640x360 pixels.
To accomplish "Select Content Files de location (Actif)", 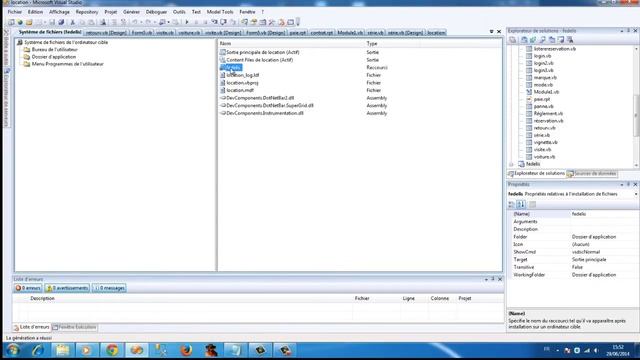I will (259, 60).
